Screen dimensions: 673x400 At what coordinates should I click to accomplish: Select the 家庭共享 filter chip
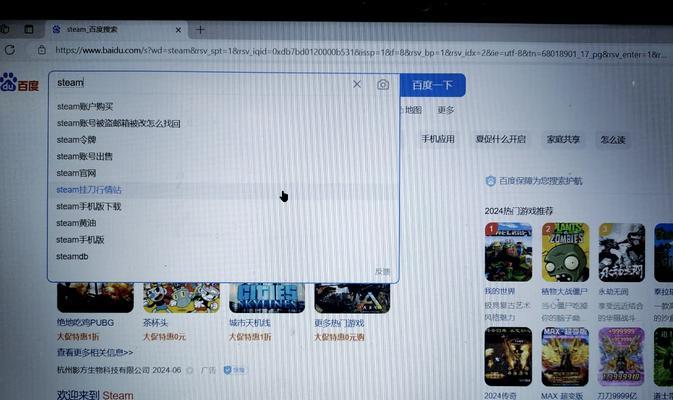(x=563, y=139)
